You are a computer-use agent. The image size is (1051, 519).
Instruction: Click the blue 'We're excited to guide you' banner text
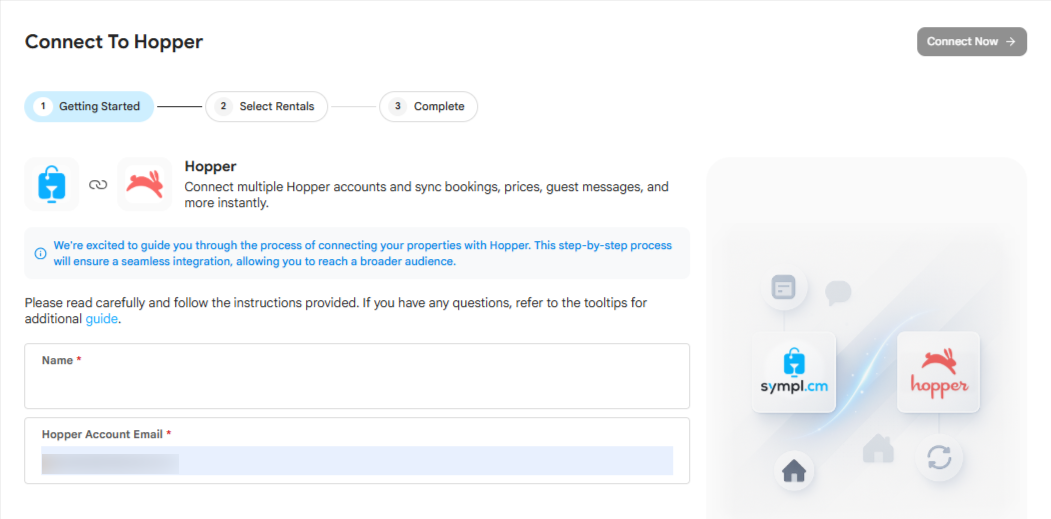(x=363, y=253)
